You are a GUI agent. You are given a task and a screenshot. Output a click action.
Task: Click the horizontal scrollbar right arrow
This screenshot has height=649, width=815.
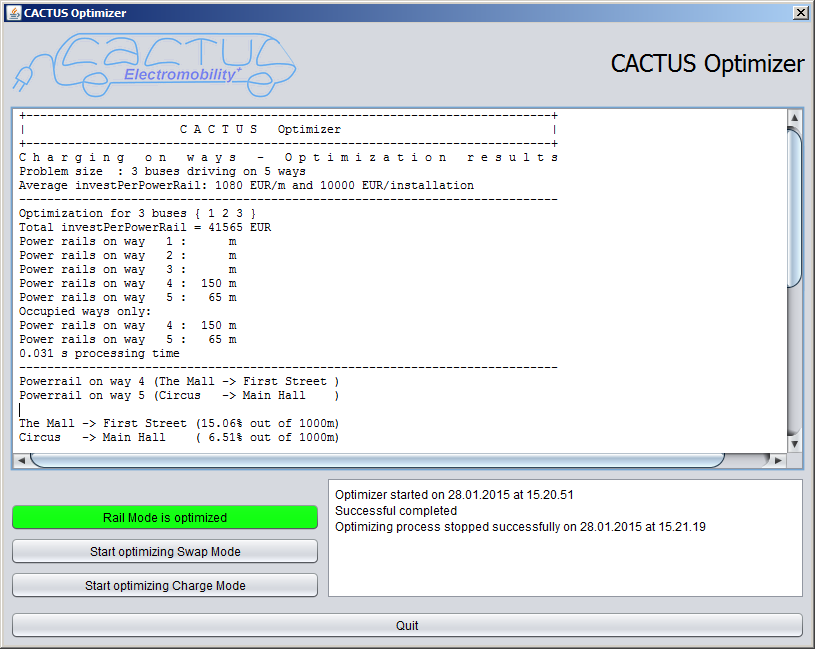click(x=778, y=460)
